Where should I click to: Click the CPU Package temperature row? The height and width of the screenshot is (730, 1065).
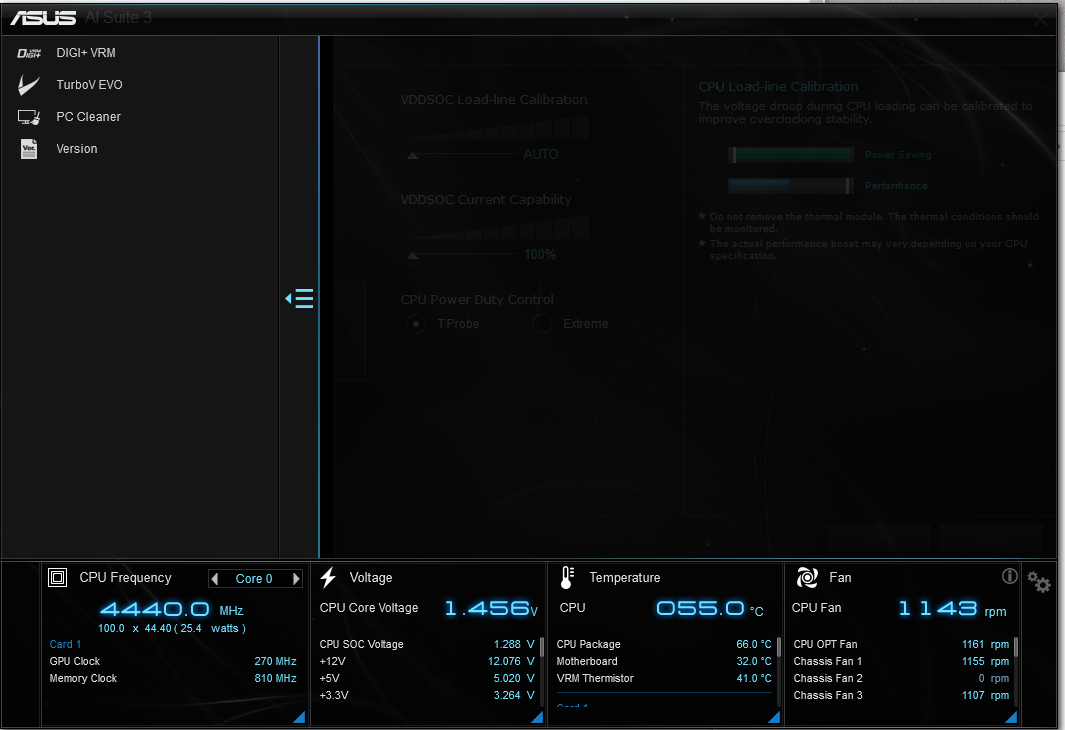664,644
